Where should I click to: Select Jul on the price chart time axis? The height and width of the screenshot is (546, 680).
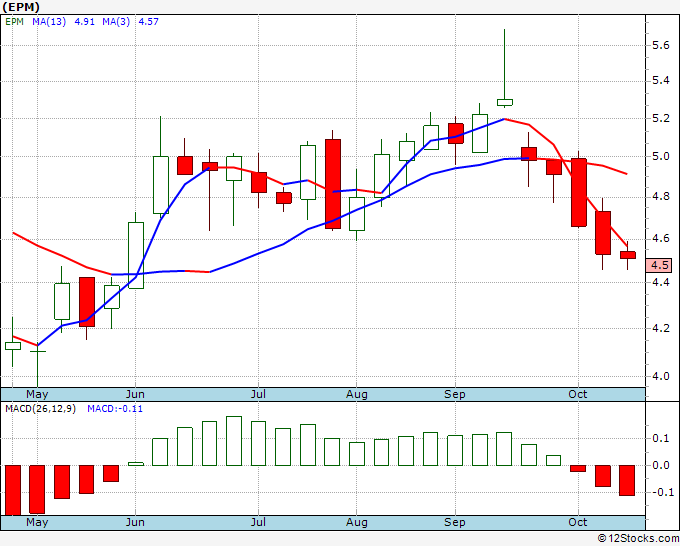click(258, 394)
